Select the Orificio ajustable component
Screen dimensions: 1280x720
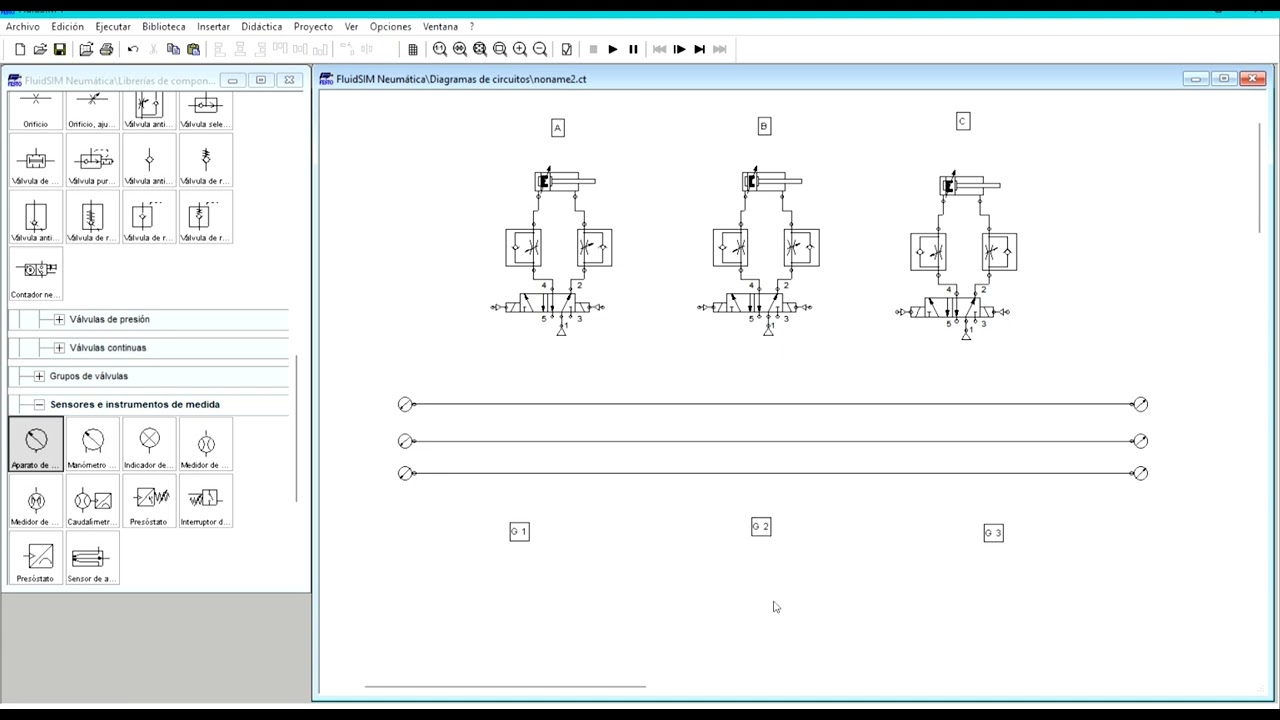pyautogui.click(x=92, y=110)
